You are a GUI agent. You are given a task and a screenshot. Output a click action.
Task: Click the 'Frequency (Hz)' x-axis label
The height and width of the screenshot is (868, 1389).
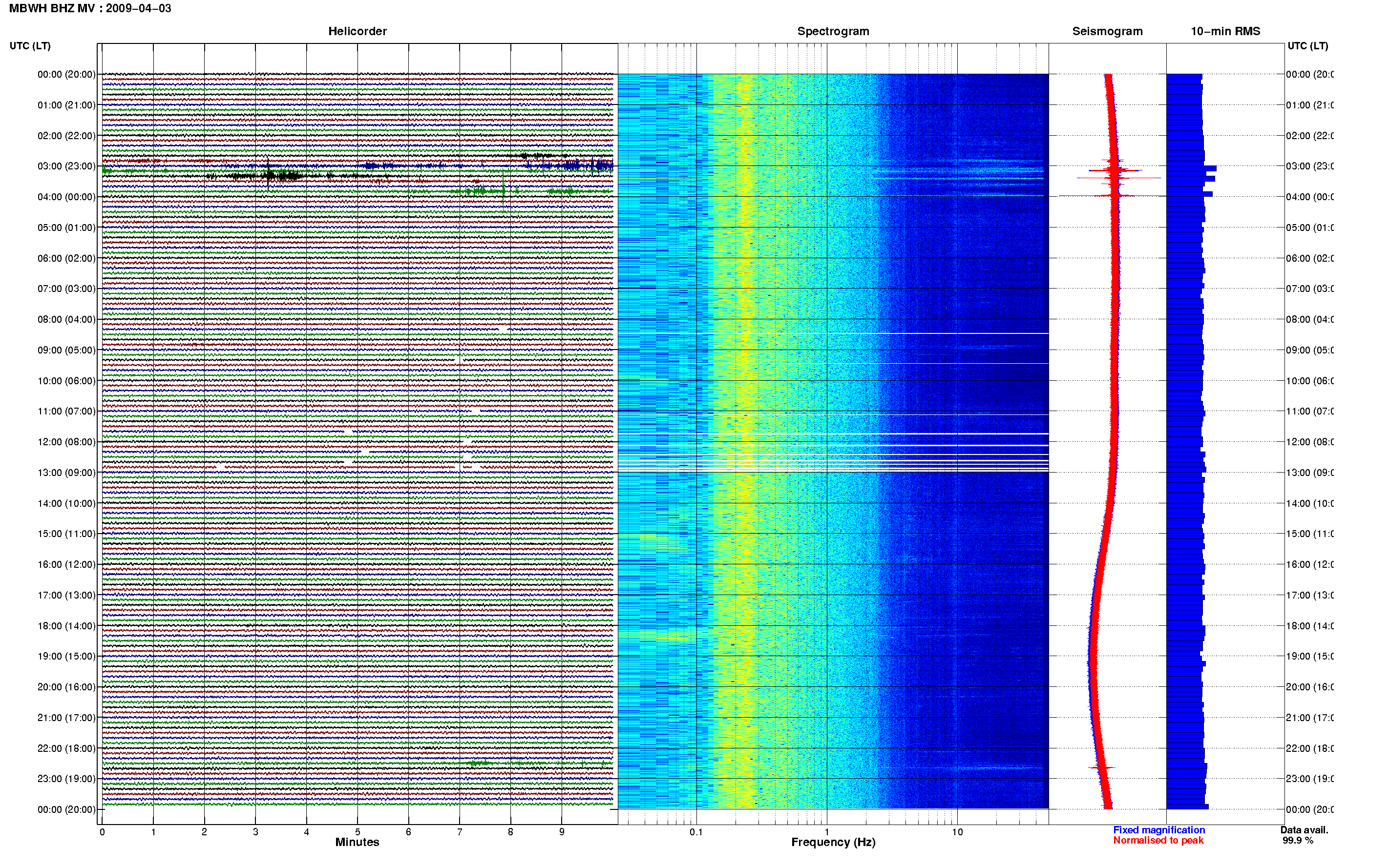833,842
